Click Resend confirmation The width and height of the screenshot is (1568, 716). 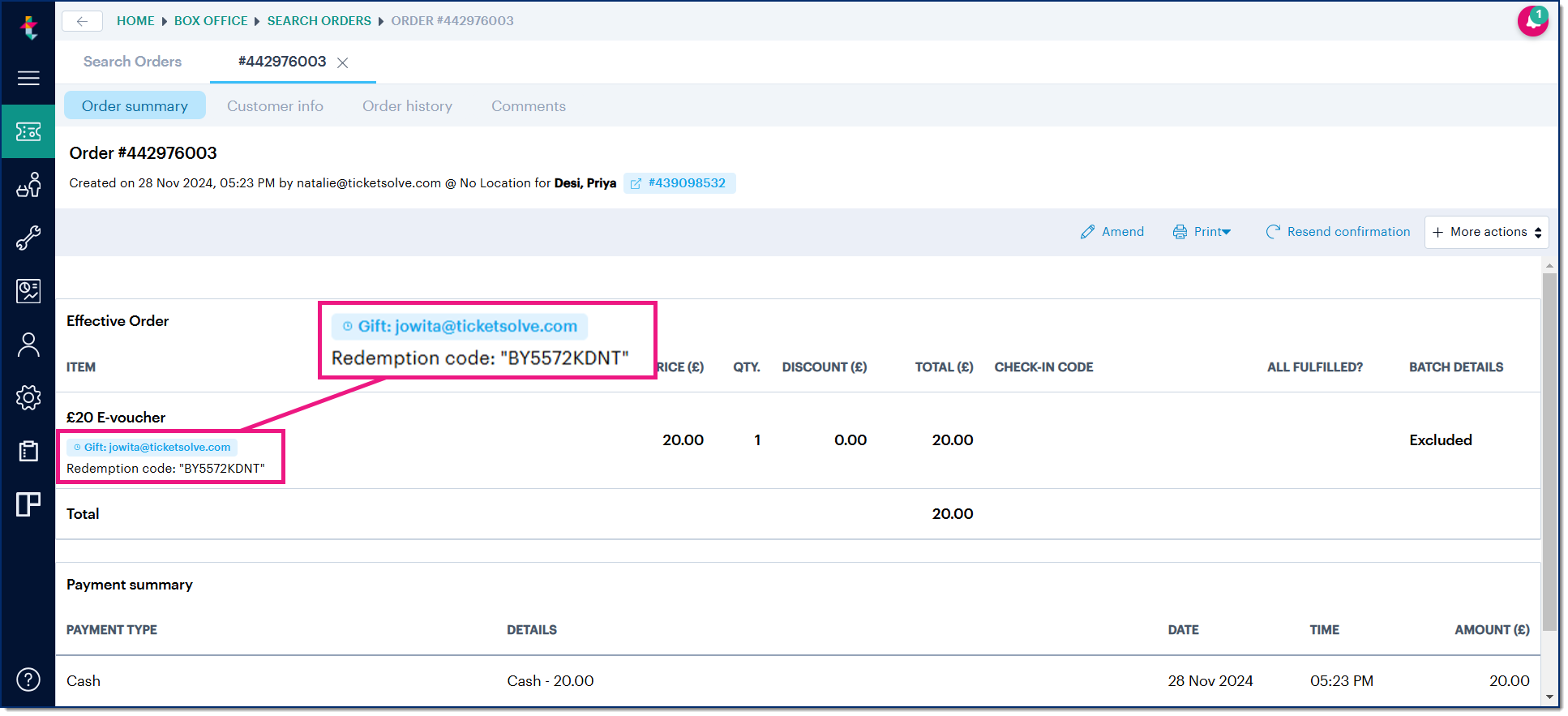pyautogui.click(x=1338, y=232)
